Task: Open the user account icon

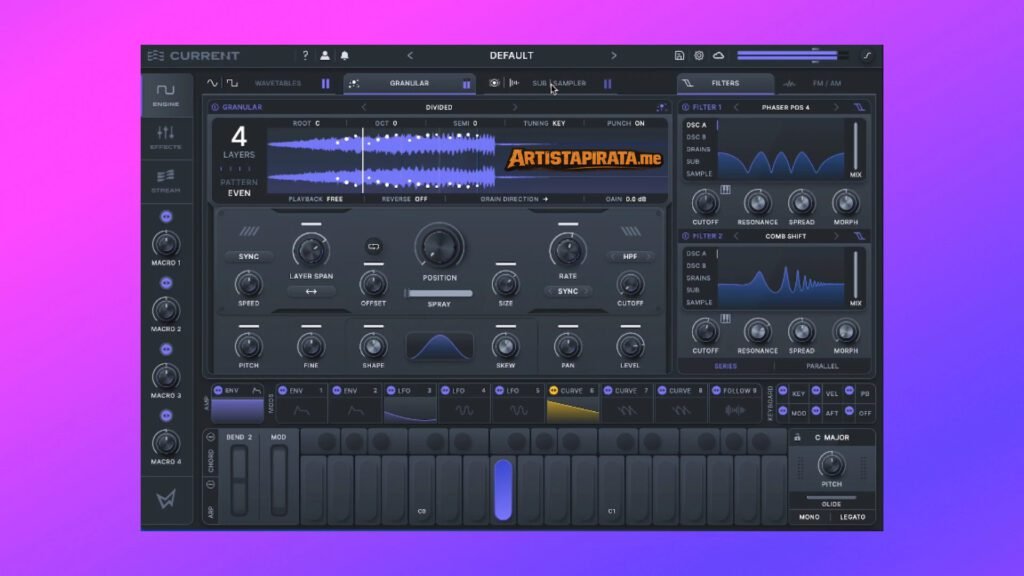Action: (x=325, y=56)
